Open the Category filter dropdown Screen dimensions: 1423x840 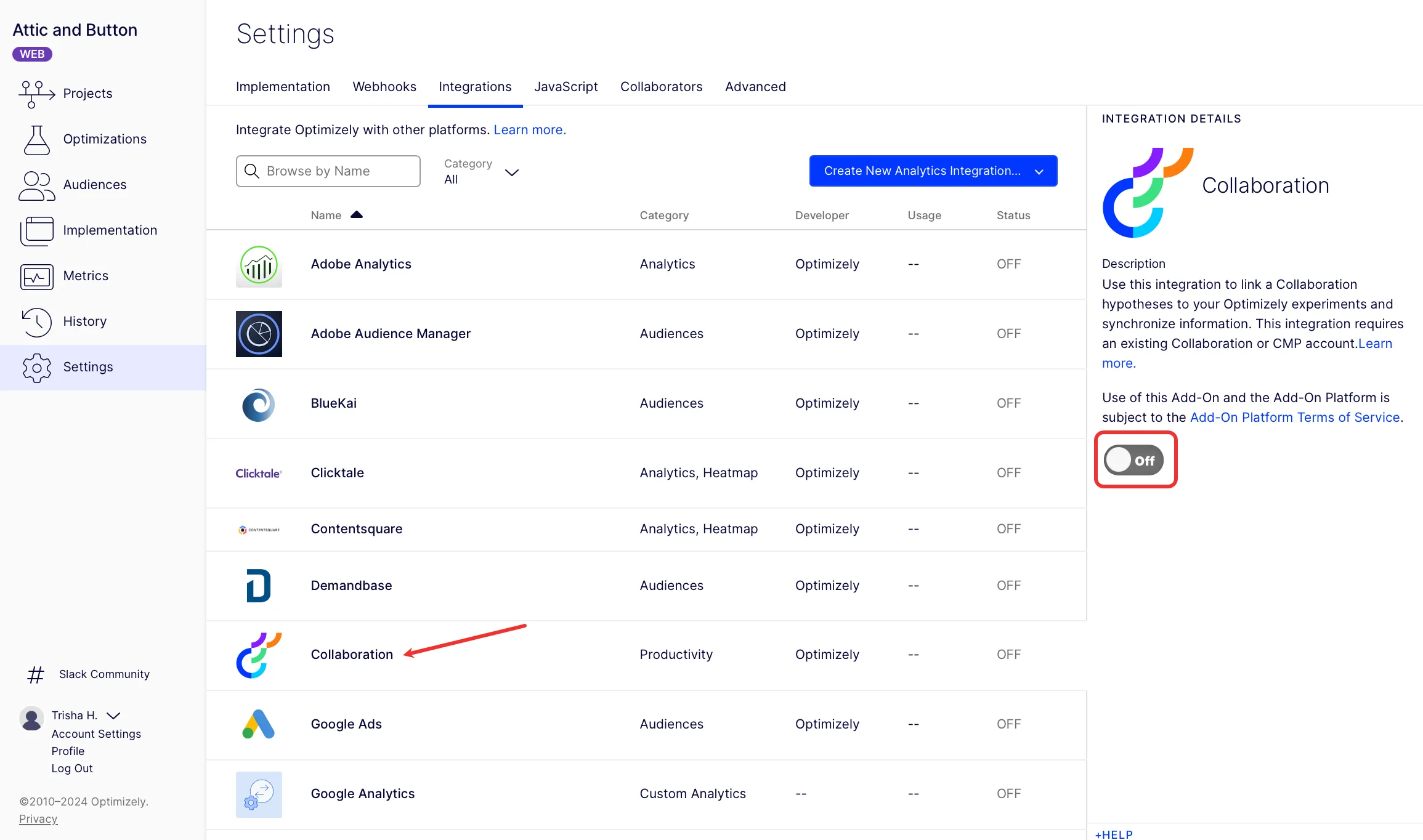[482, 172]
